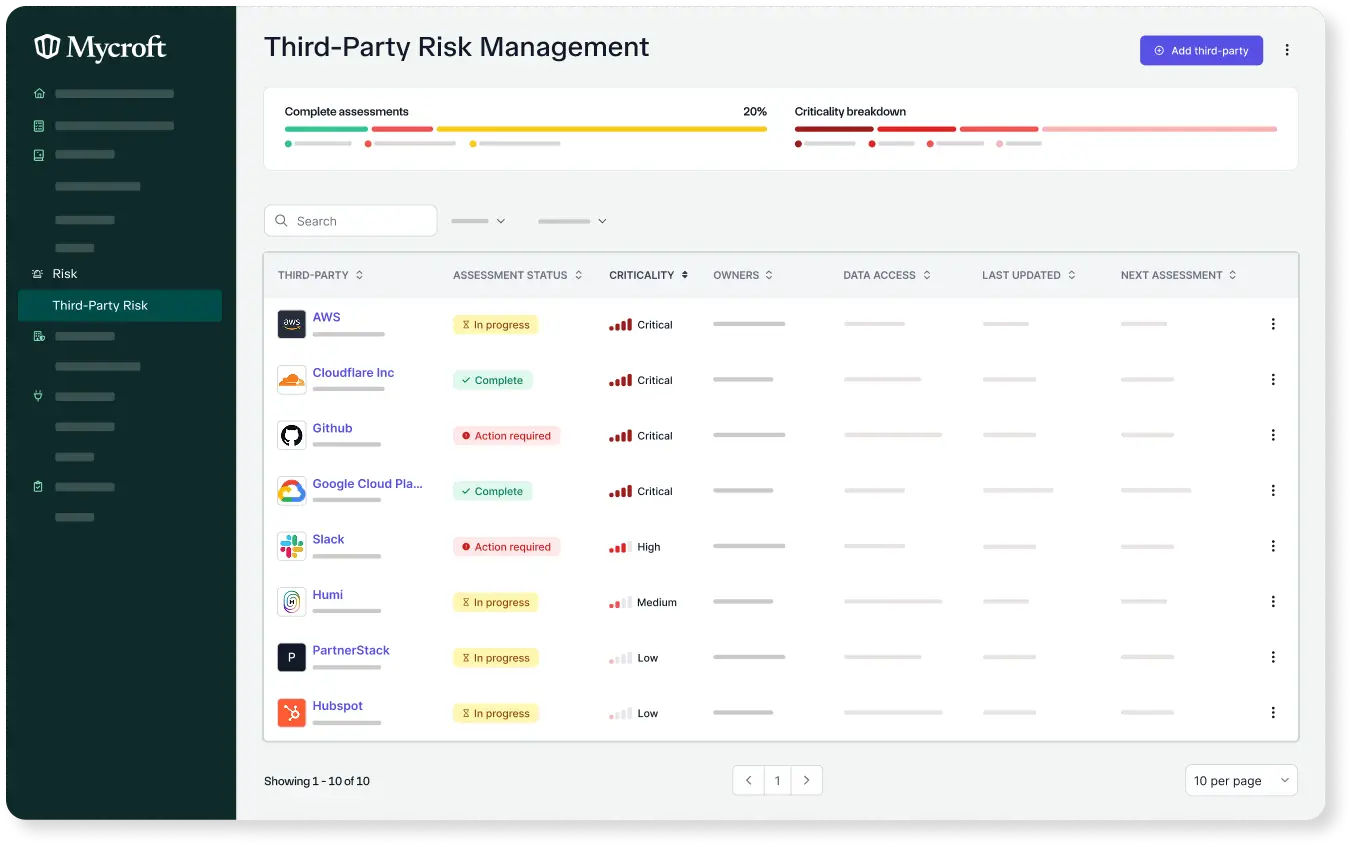
Task: Open the PartnerStack third-party link
Action: (351, 650)
